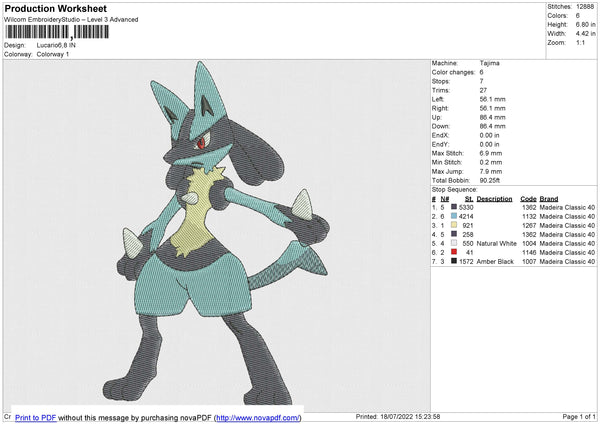
Task: Click the Min Stitch value "0.2 mm"
Action: coord(491,162)
